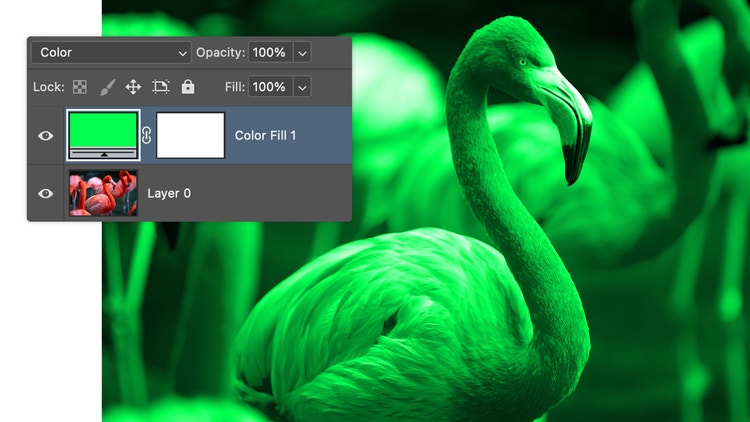The image size is (750, 422).
Task: Click the Lock label
Action: point(48,87)
